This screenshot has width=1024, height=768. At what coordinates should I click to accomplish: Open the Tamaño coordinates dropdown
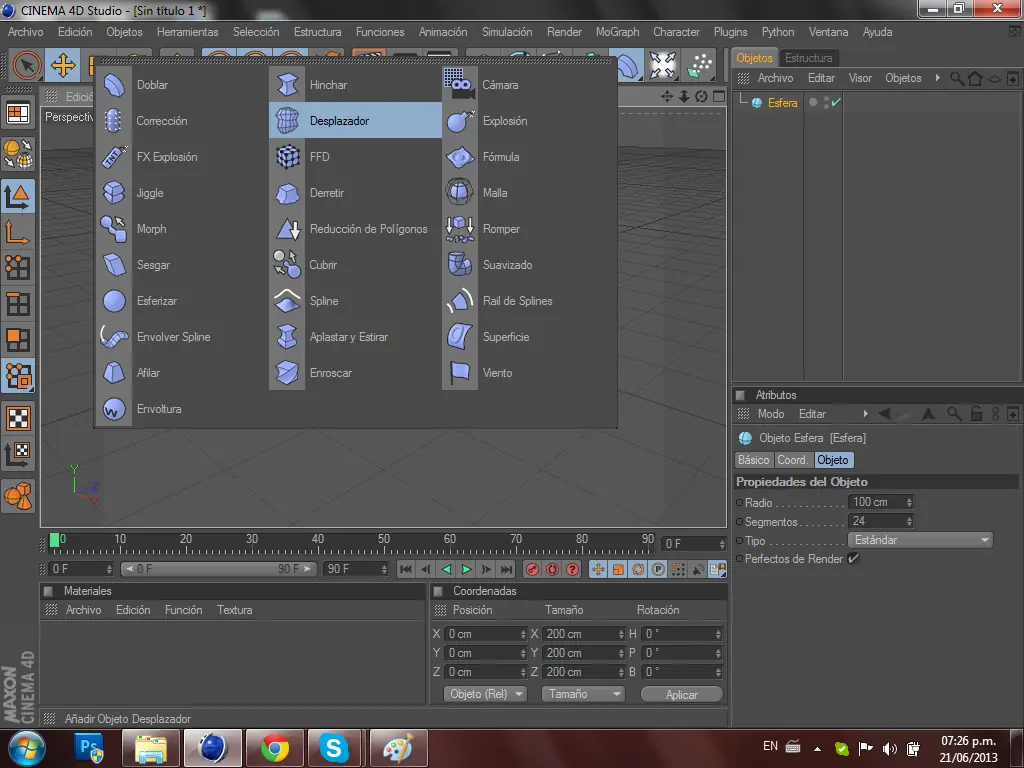pos(583,694)
